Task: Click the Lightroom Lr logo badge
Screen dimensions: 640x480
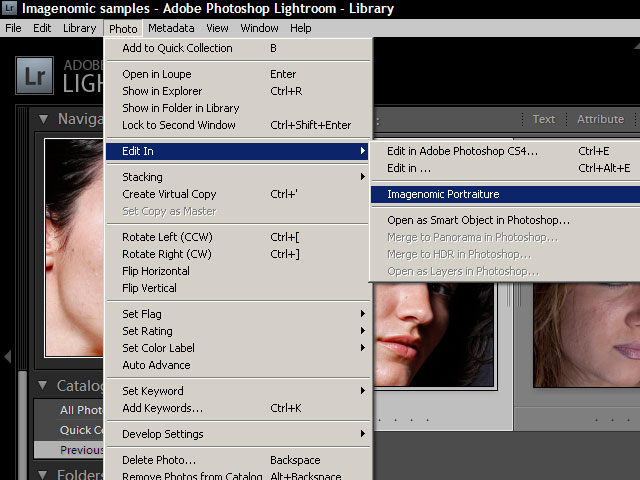Action: point(35,76)
